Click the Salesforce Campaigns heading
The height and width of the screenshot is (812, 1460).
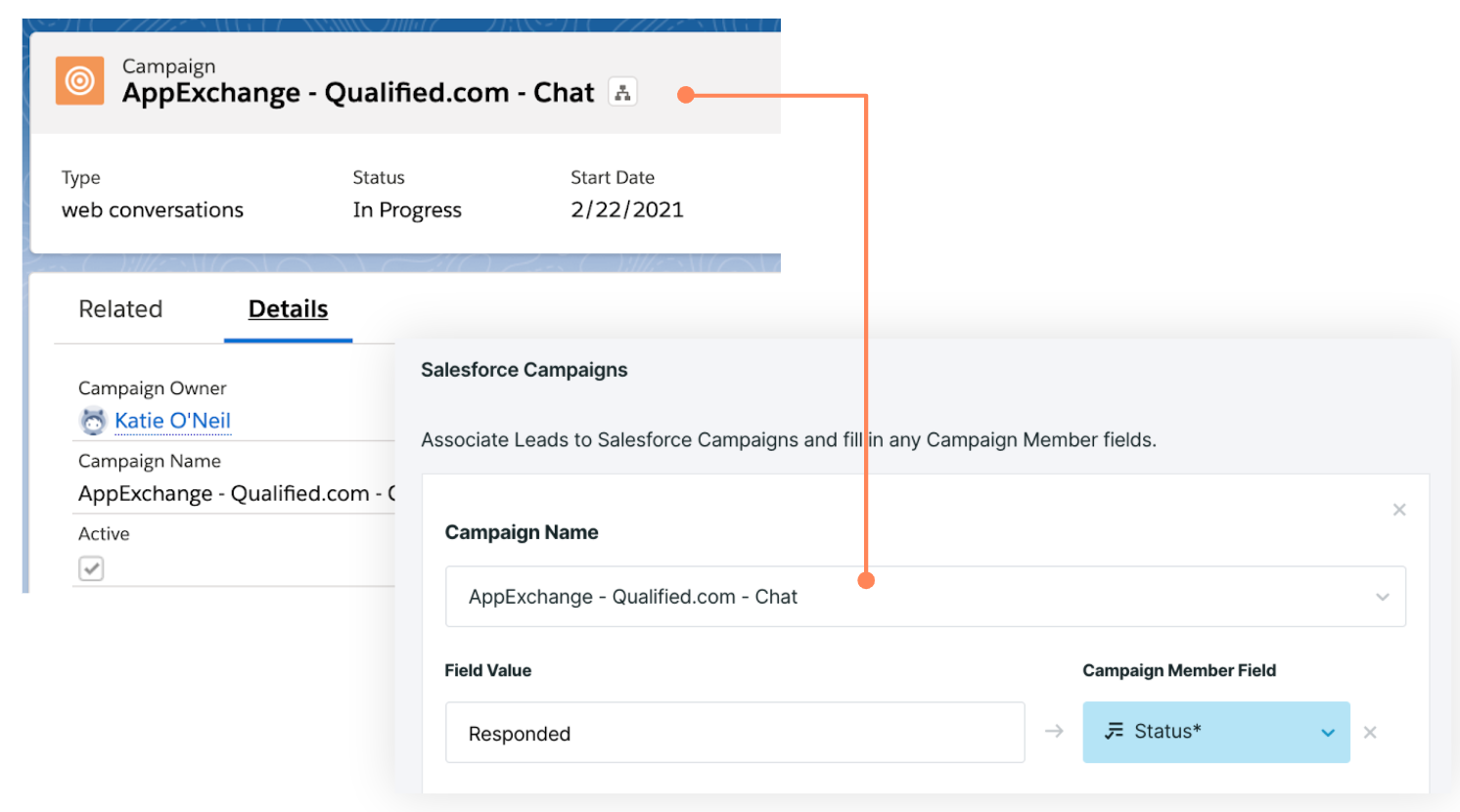pyautogui.click(x=525, y=370)
